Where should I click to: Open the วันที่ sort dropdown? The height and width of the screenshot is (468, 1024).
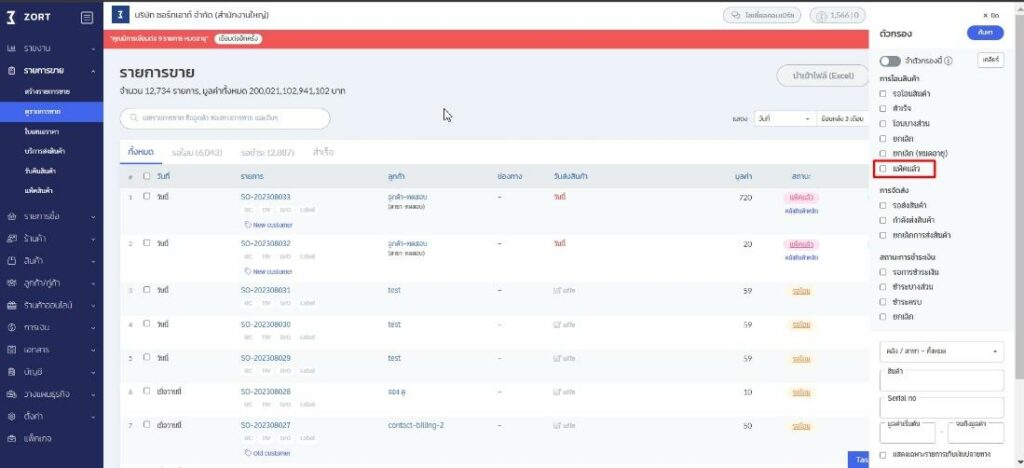(784, 118)
